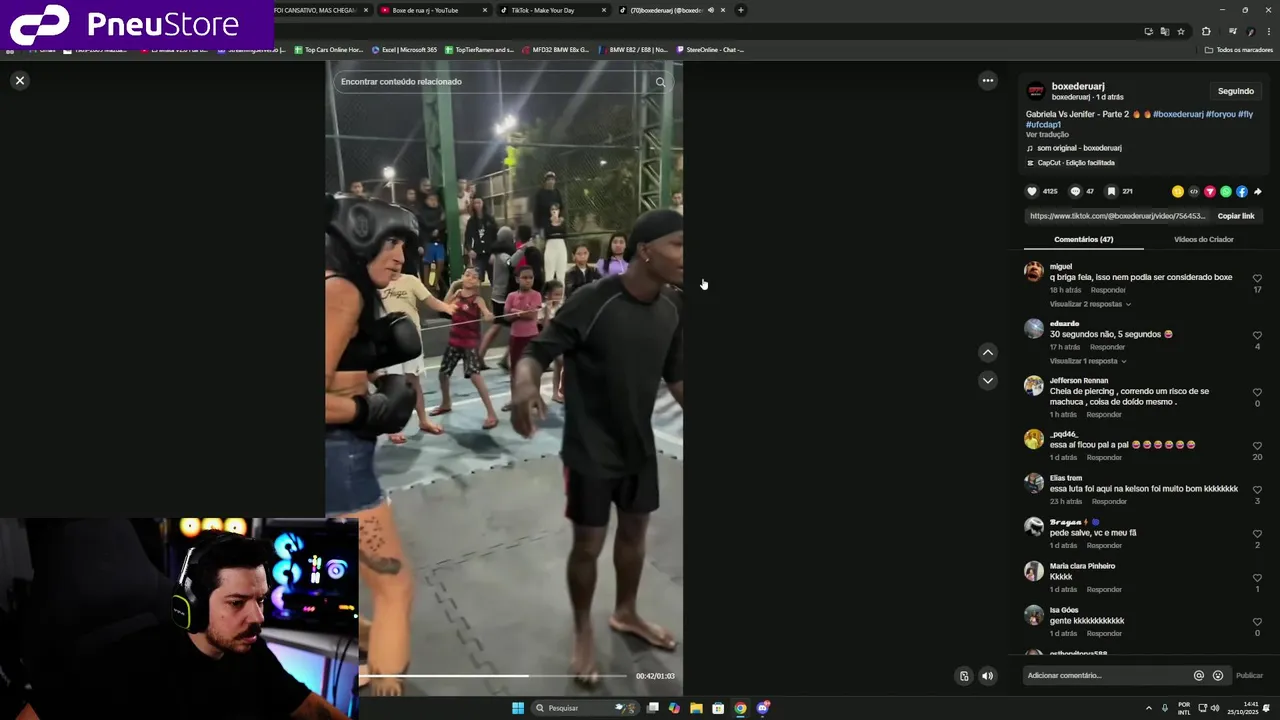The image size is (1280, 720).
Task: Open the three-dots more options menu
Action: click(987, 80)
